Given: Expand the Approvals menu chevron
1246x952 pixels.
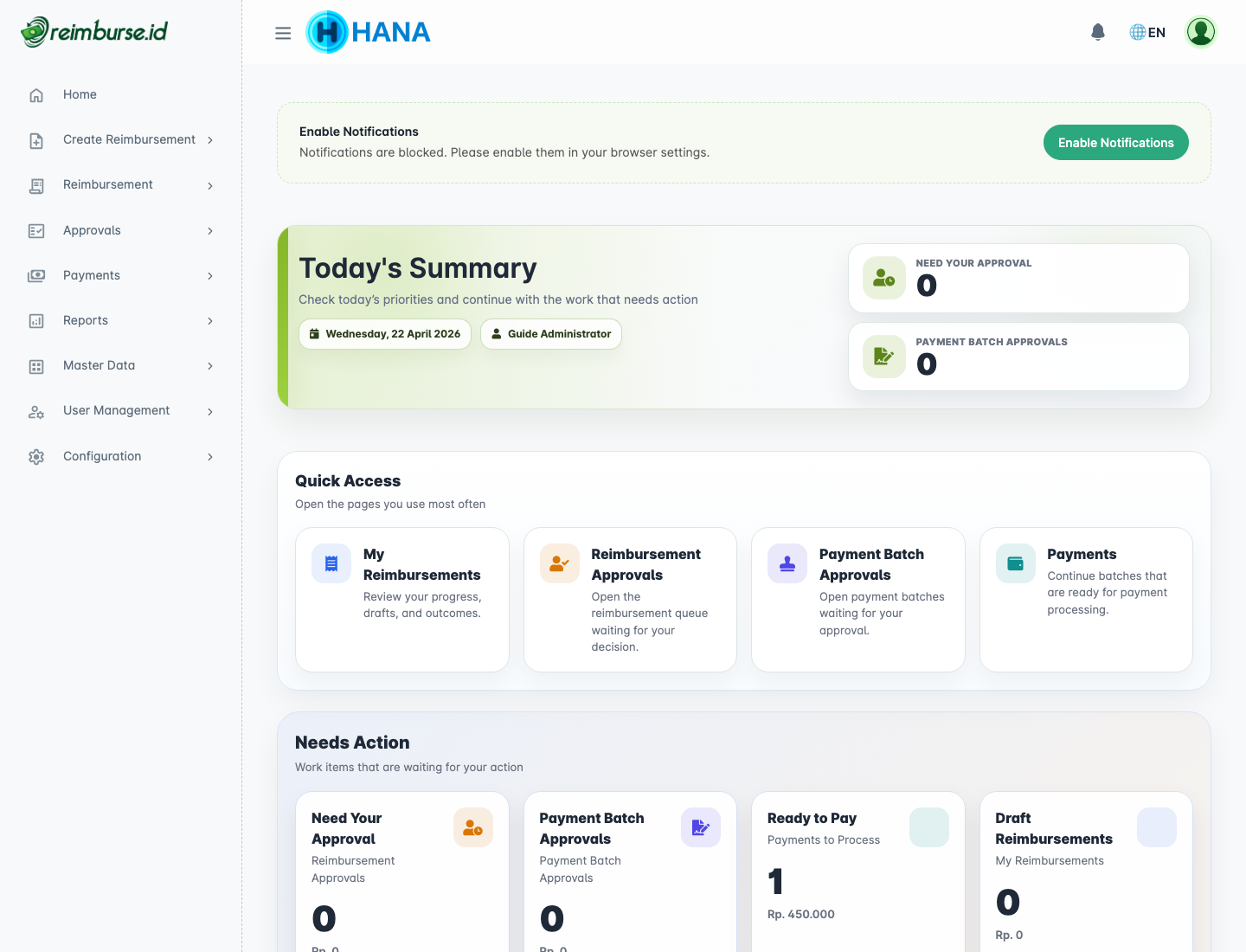Looking at the screenshot, I should [x=210, y=231].
